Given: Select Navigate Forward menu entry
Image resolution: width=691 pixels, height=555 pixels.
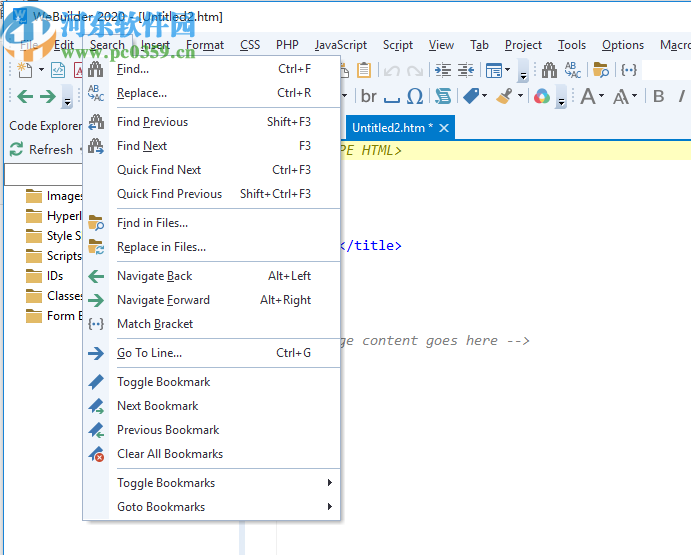Looking at the screenshot, I should click(212, 300).
